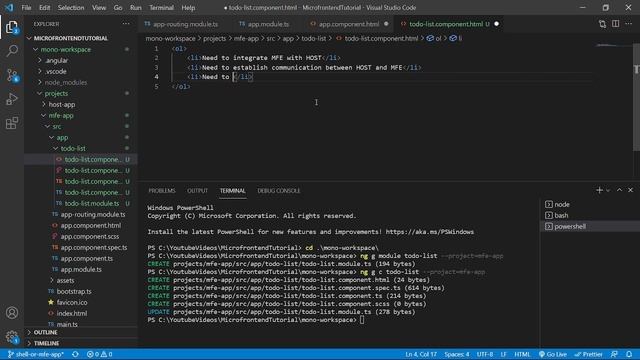Open favicon.ico in explorer
This screenshot has width=640, height=360.
[72, 302]
